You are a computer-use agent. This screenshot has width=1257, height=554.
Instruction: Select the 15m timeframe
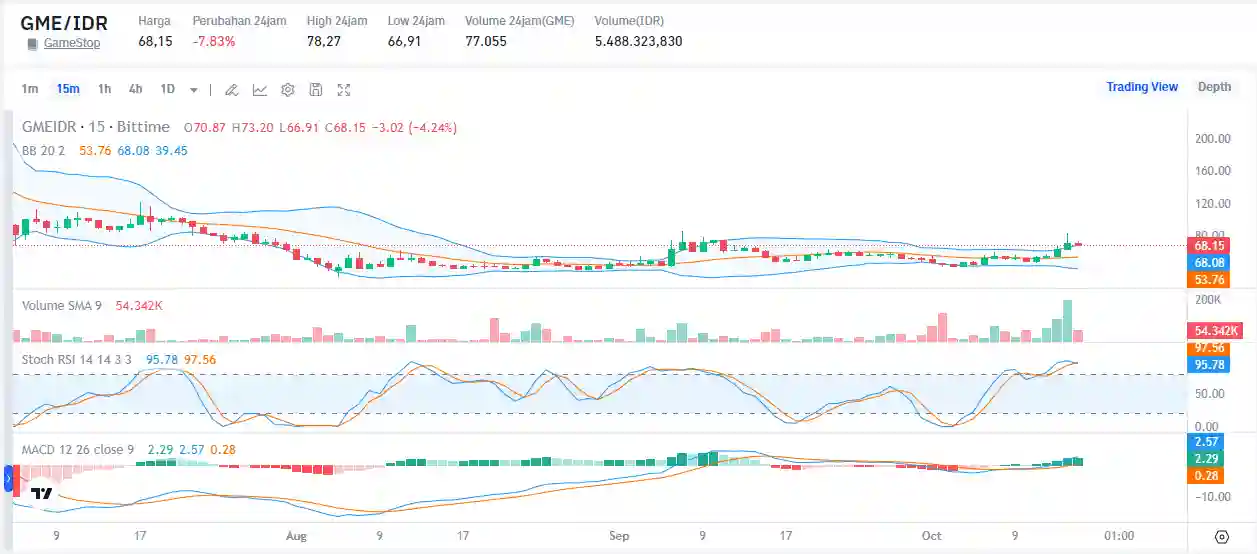tap(68, 89)
